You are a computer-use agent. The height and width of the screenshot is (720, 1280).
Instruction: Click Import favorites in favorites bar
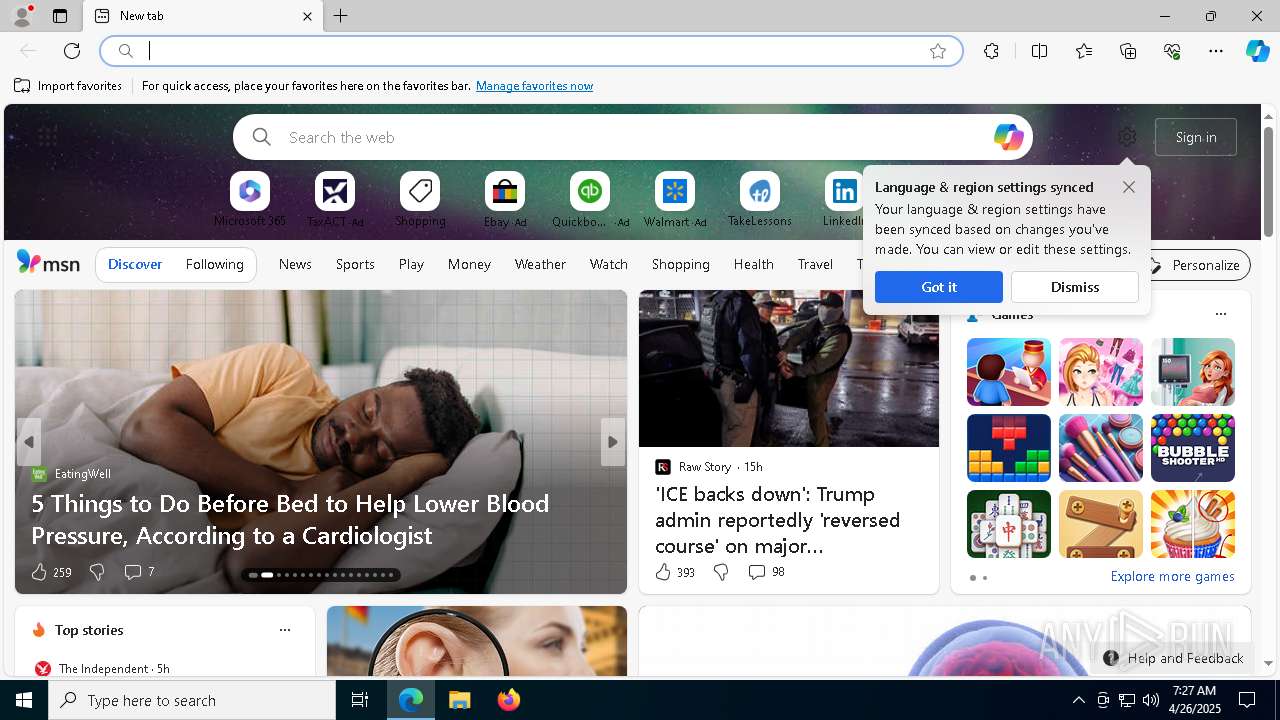click(x=68, y=86)
